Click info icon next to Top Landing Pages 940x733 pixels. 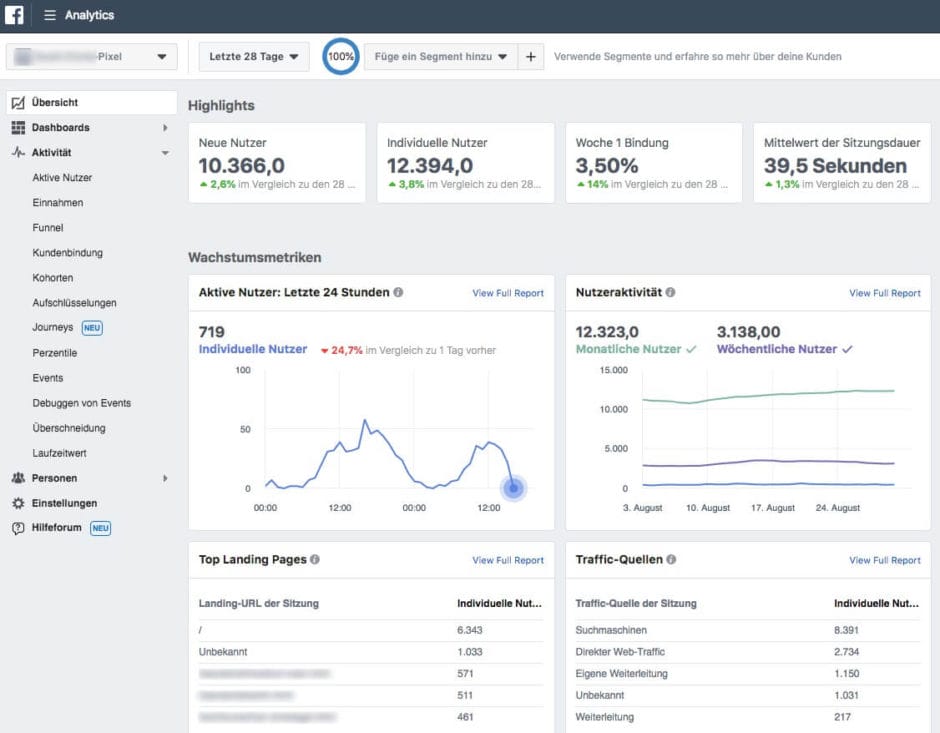(x=315, y=560)
